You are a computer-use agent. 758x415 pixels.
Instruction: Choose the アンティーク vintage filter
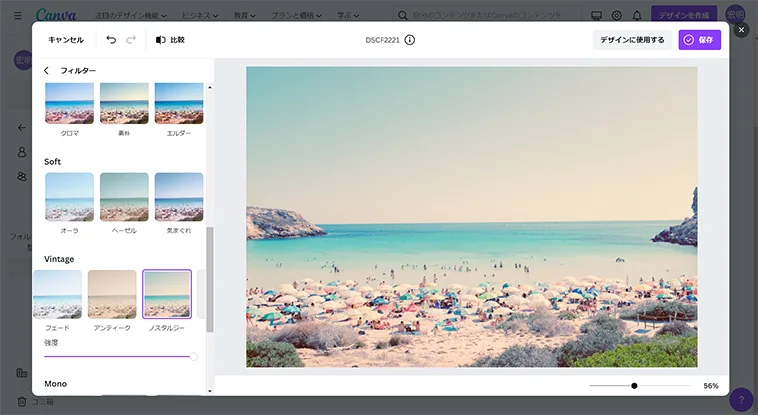pyautogui.click(x=112, y=294)
